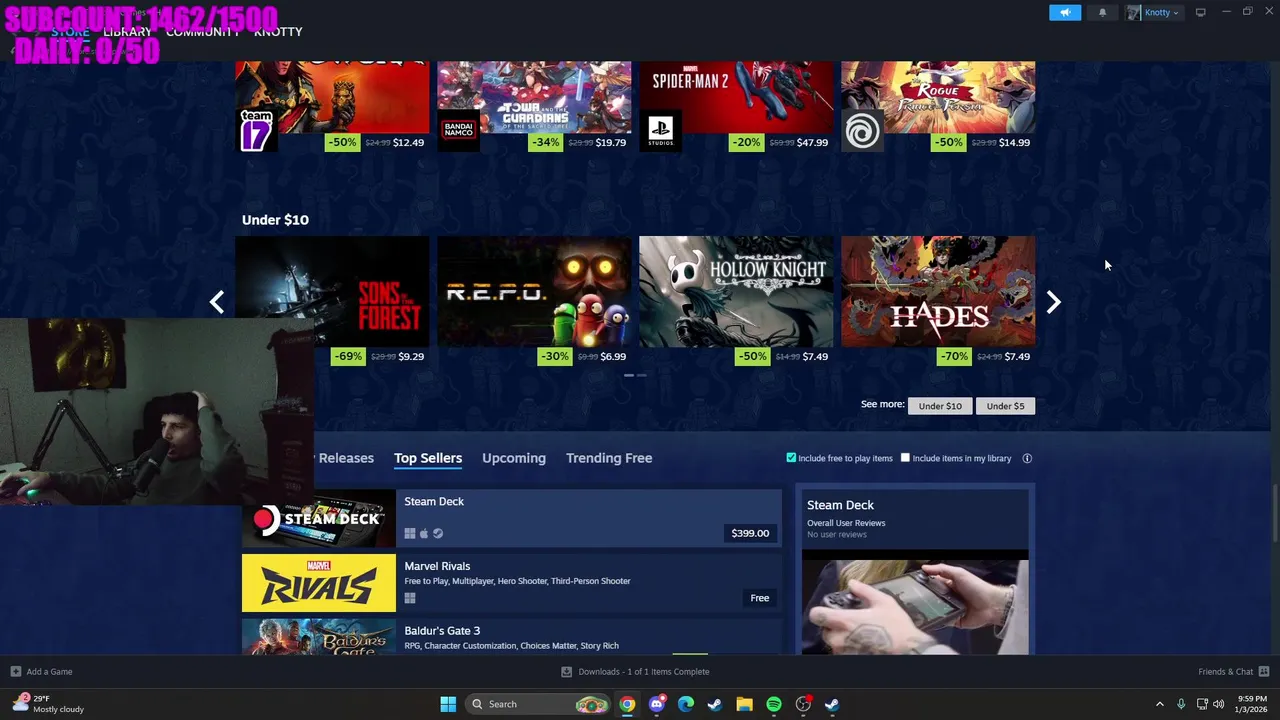The height and width of the screenshot is (720, 1280).
Task: Click the Bandai Namco publisher logo
Action: coord(459,130)
